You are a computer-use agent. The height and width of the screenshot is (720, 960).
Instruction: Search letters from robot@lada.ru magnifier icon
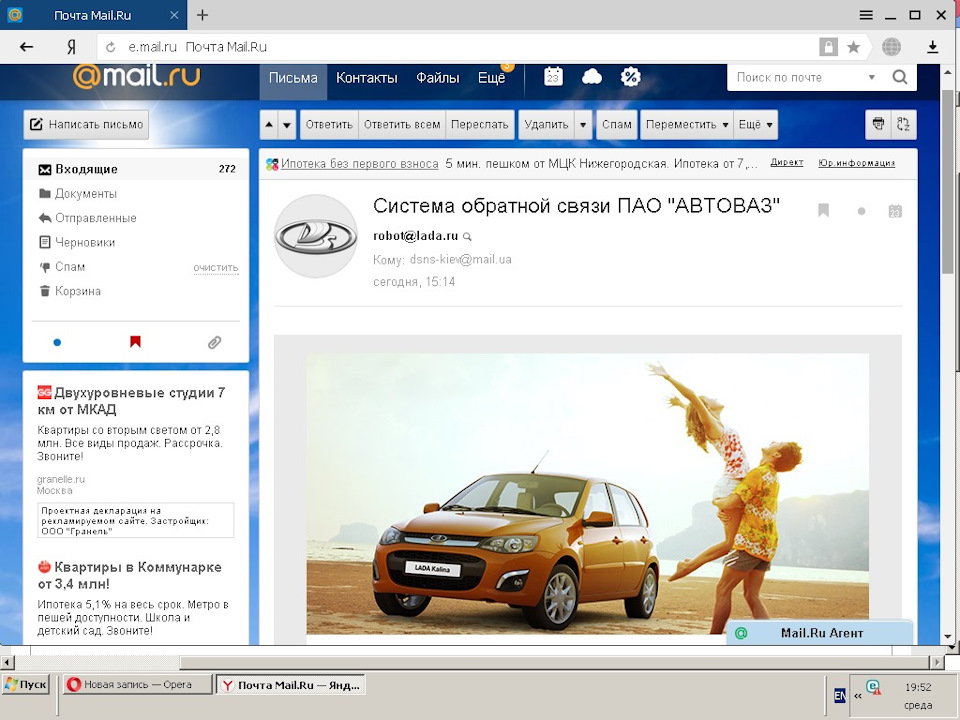click(x=467, y=236)
